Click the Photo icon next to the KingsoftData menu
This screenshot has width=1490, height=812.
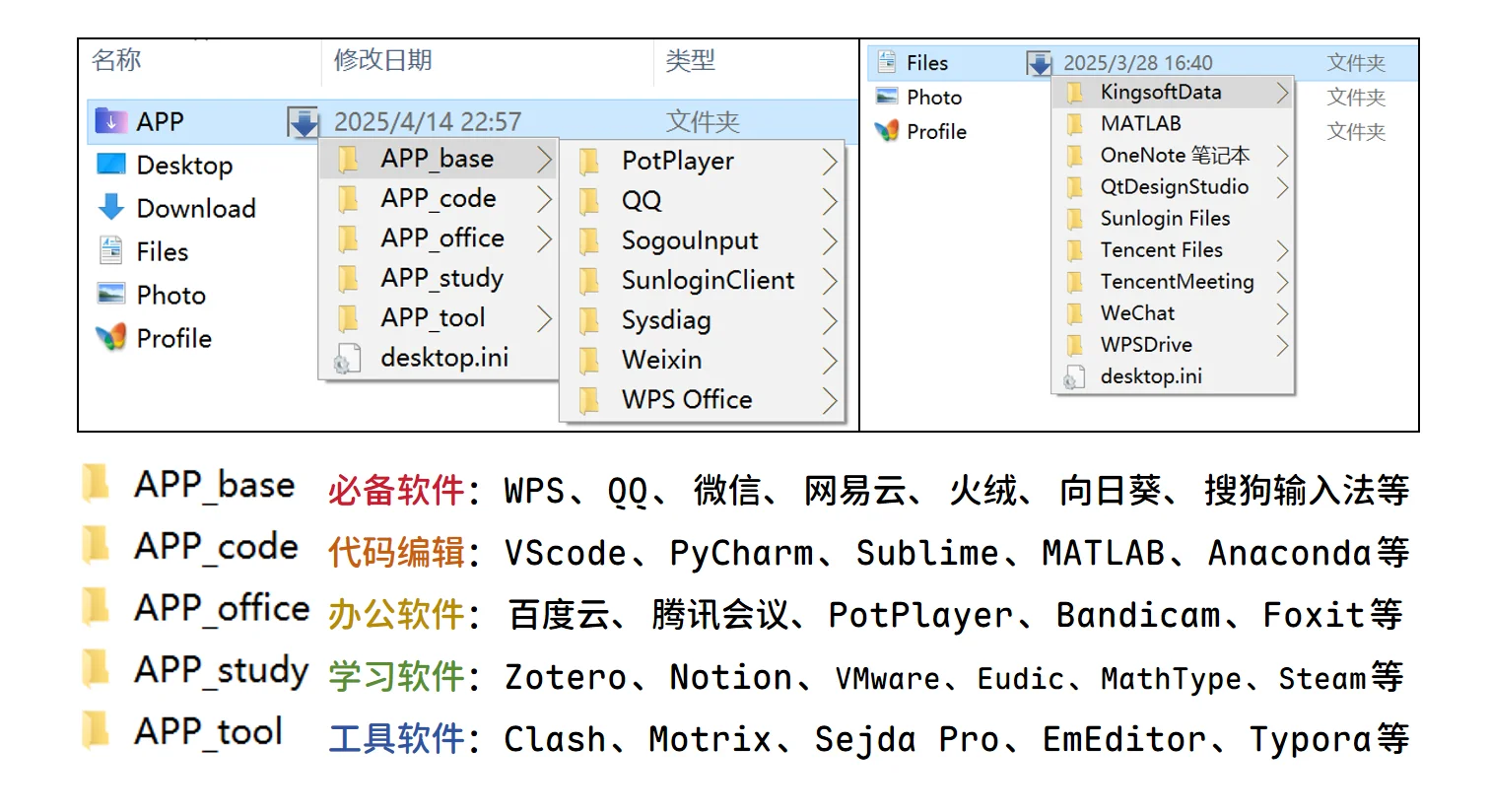click(x=887, y=97)
